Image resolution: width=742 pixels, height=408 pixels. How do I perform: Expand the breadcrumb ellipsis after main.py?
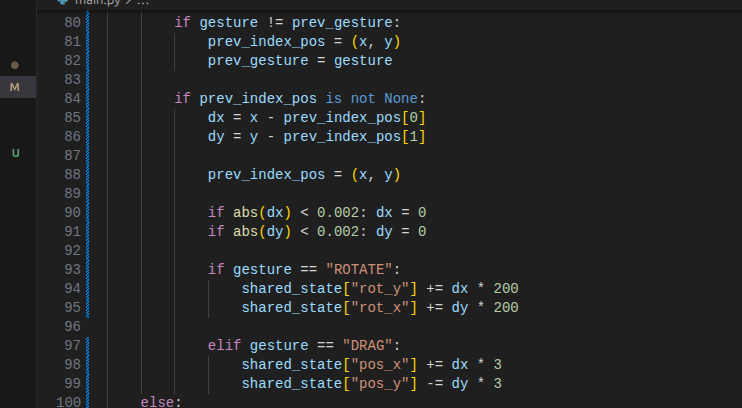141,3
